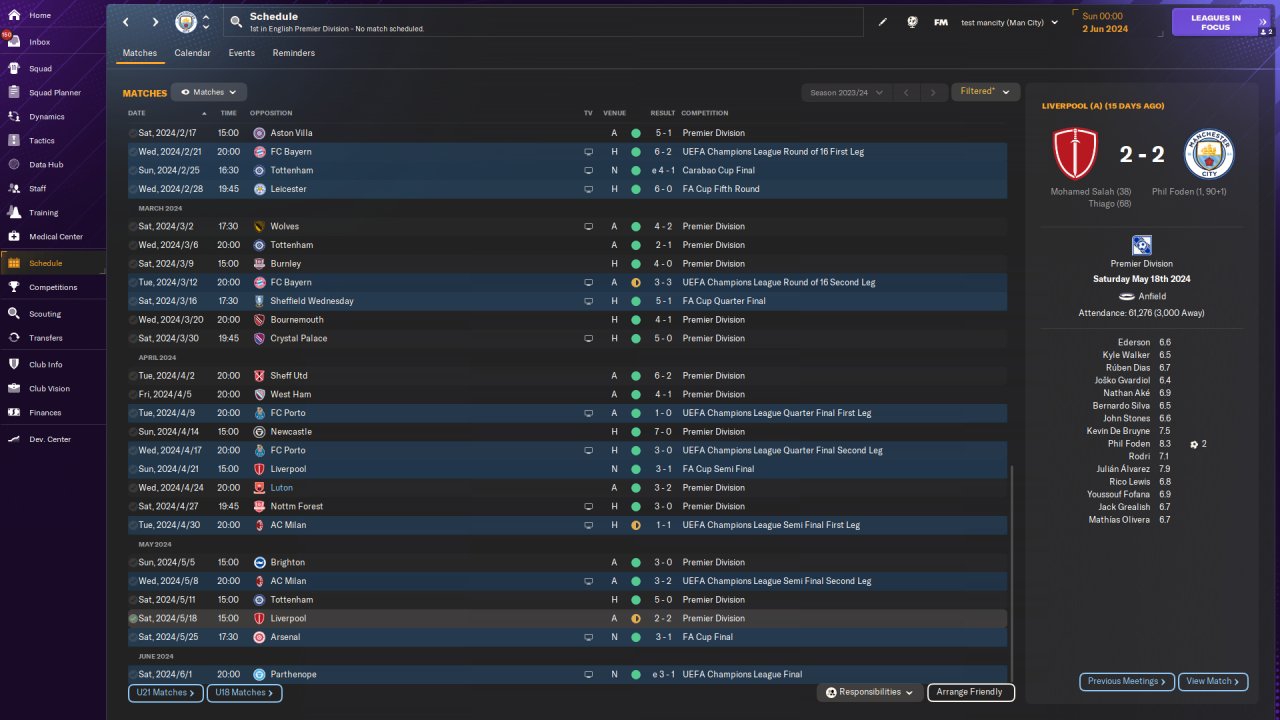1280x720 pixels.
Task: Click the Premier Division logo in the match panel
Action: point(1141,246)
